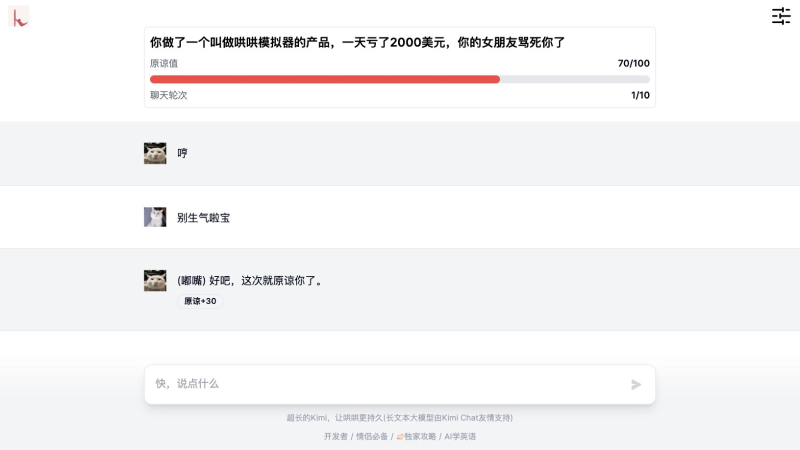Click the logo icon in top-left corner

click(x=19, y=16)
